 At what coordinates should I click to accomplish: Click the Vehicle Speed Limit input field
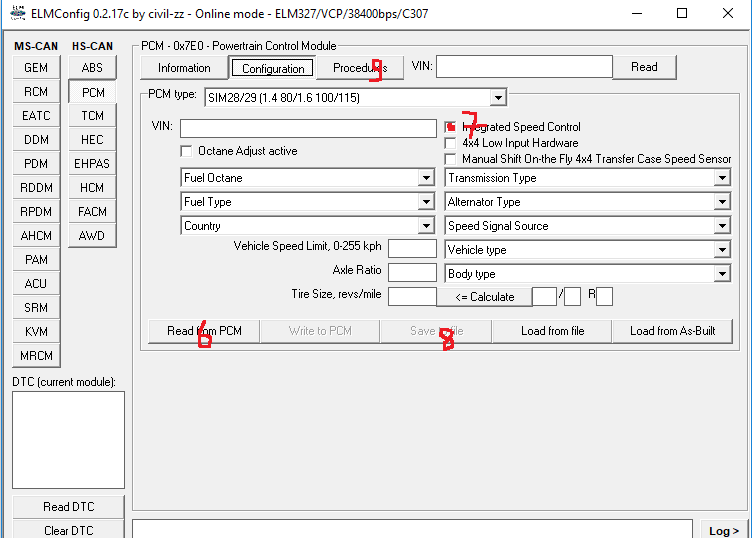(x=412, y=249)
